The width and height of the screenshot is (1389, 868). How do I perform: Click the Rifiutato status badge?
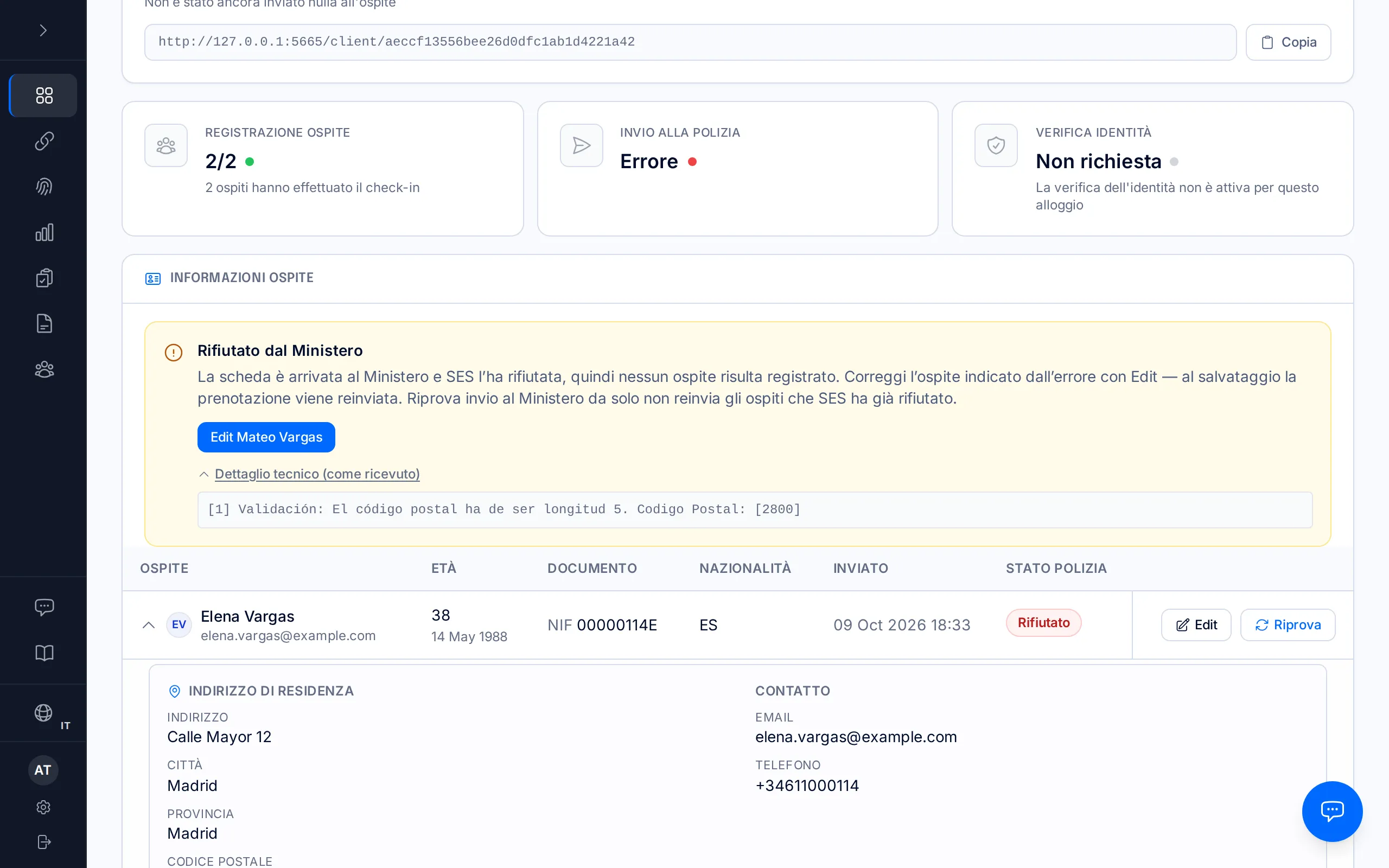1043,623
